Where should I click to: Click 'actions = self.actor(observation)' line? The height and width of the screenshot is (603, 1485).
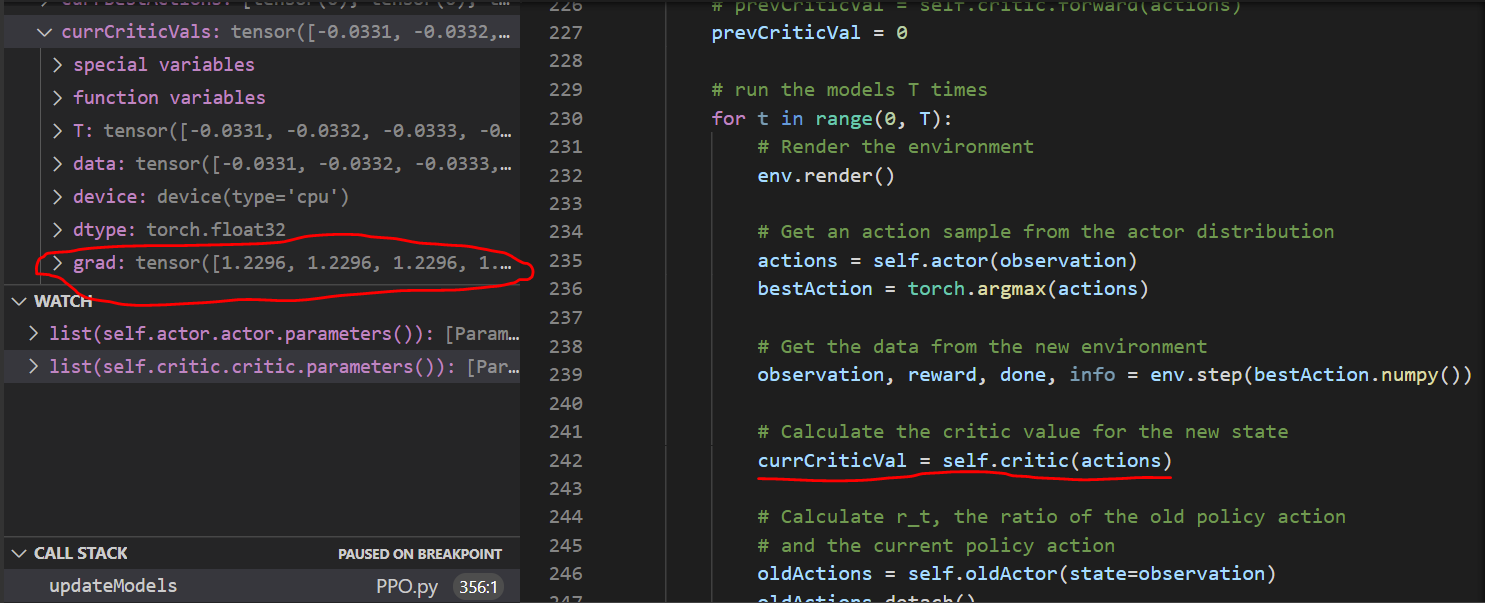pos(947,261)
